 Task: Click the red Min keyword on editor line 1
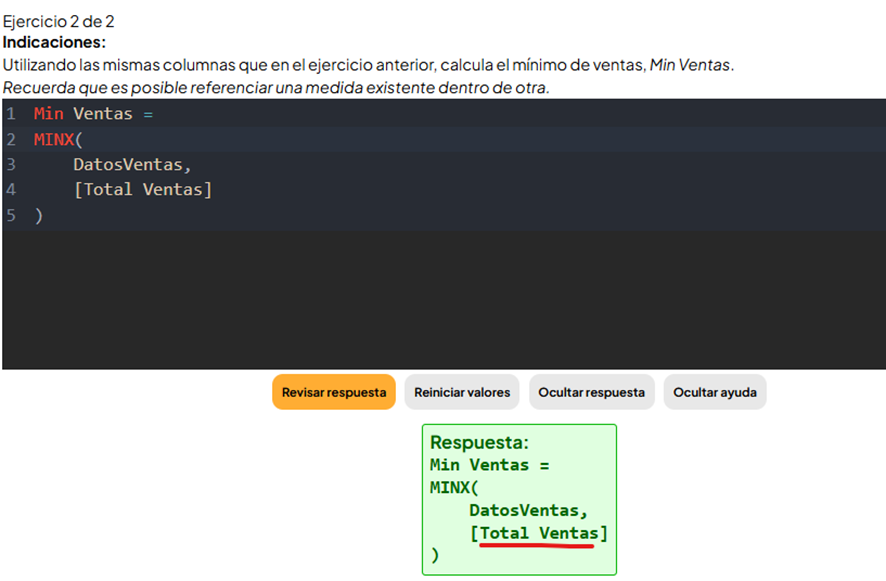point(48,113)
